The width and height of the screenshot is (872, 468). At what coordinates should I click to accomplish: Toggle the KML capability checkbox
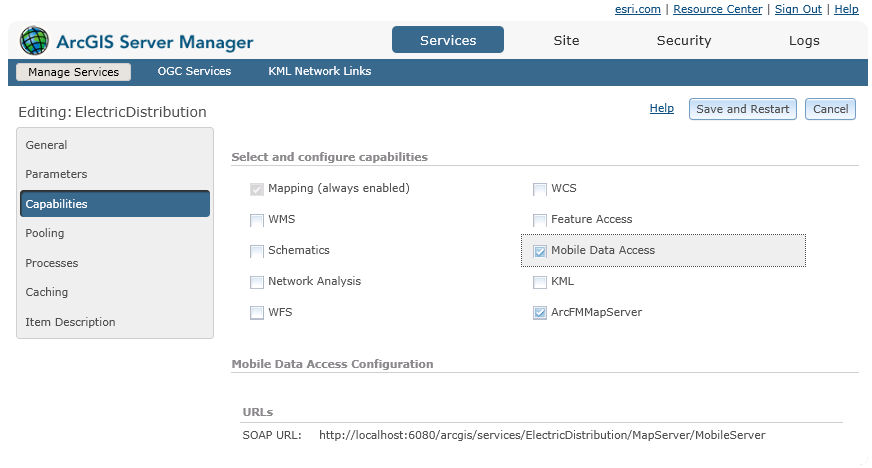click(x=540, y=282)
